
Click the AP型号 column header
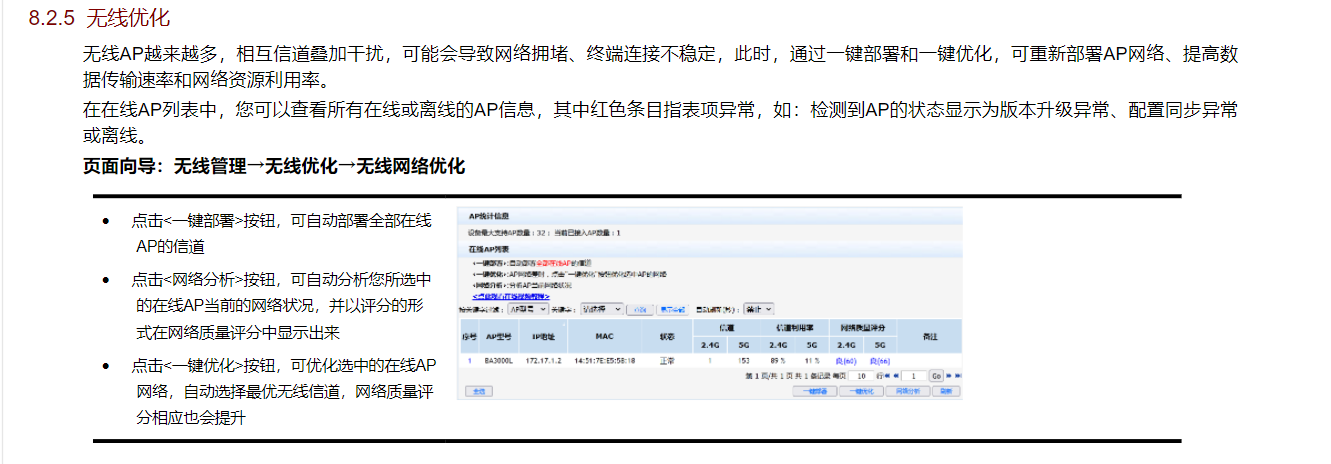point(498,336)
